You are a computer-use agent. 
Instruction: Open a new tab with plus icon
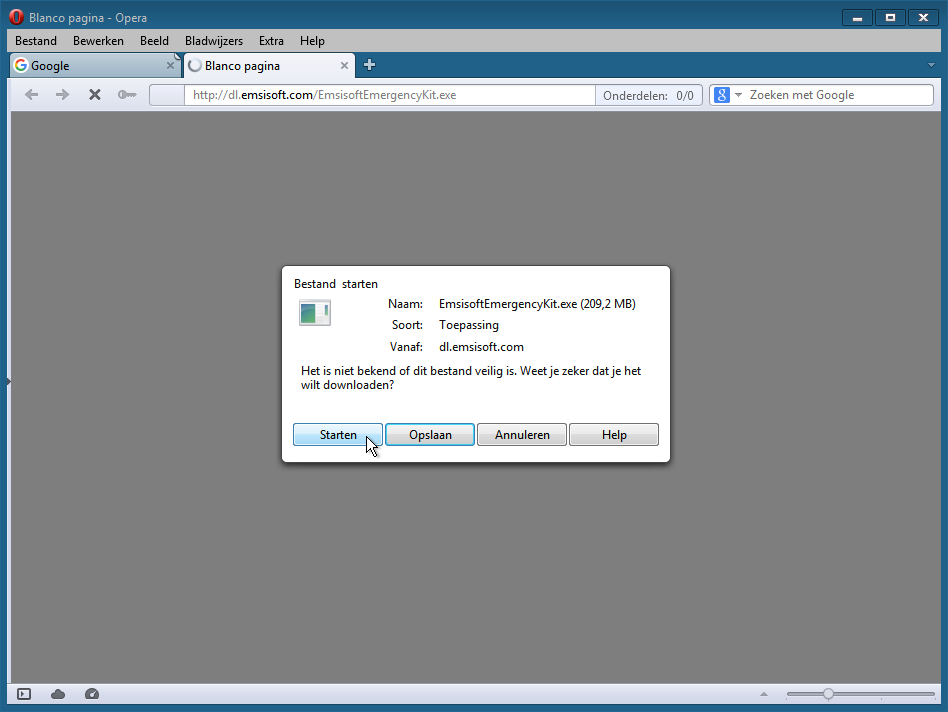(x=369, y=65)
